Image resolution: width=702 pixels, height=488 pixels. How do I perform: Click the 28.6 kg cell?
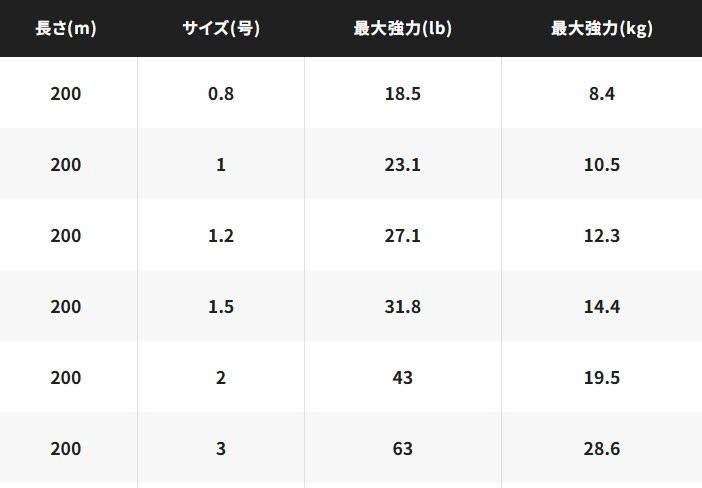(601, 449)
